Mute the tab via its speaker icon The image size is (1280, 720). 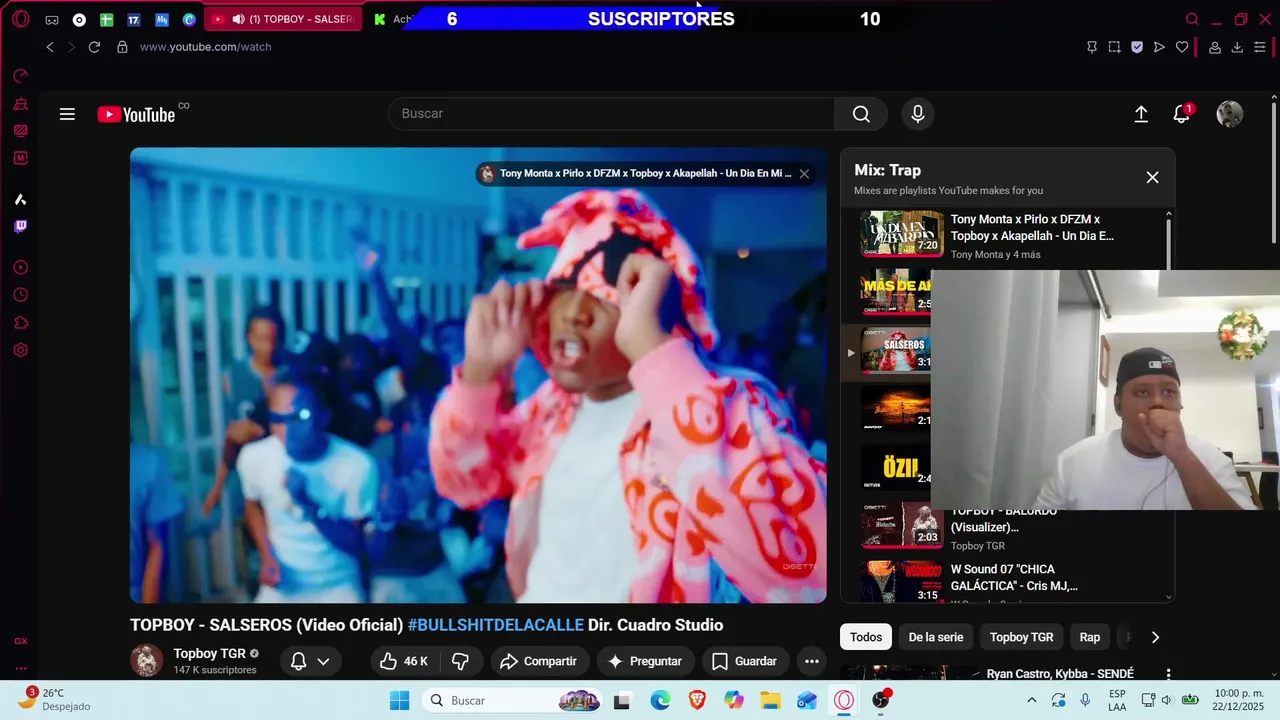tap(238, 19)
